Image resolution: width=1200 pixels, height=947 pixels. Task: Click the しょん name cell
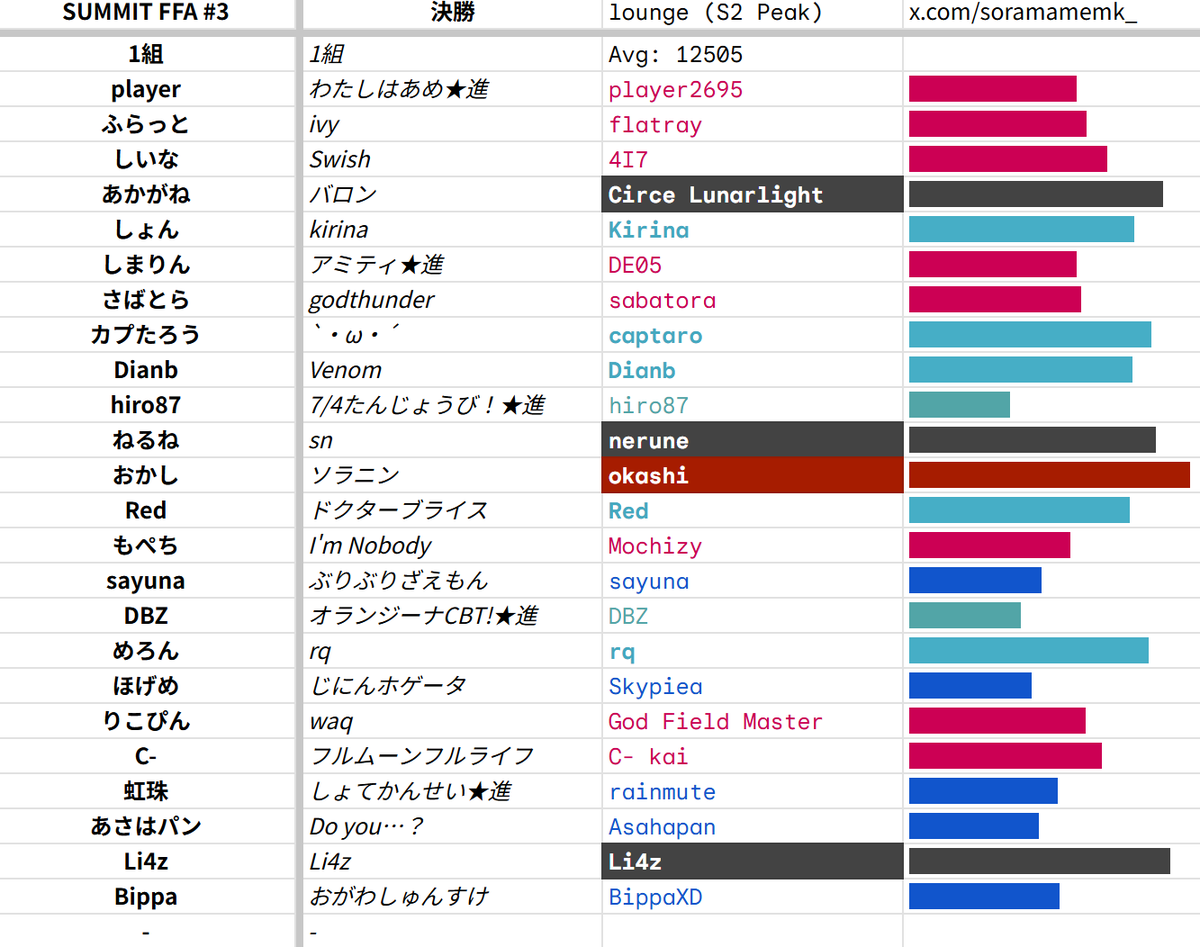click(146, 229)
